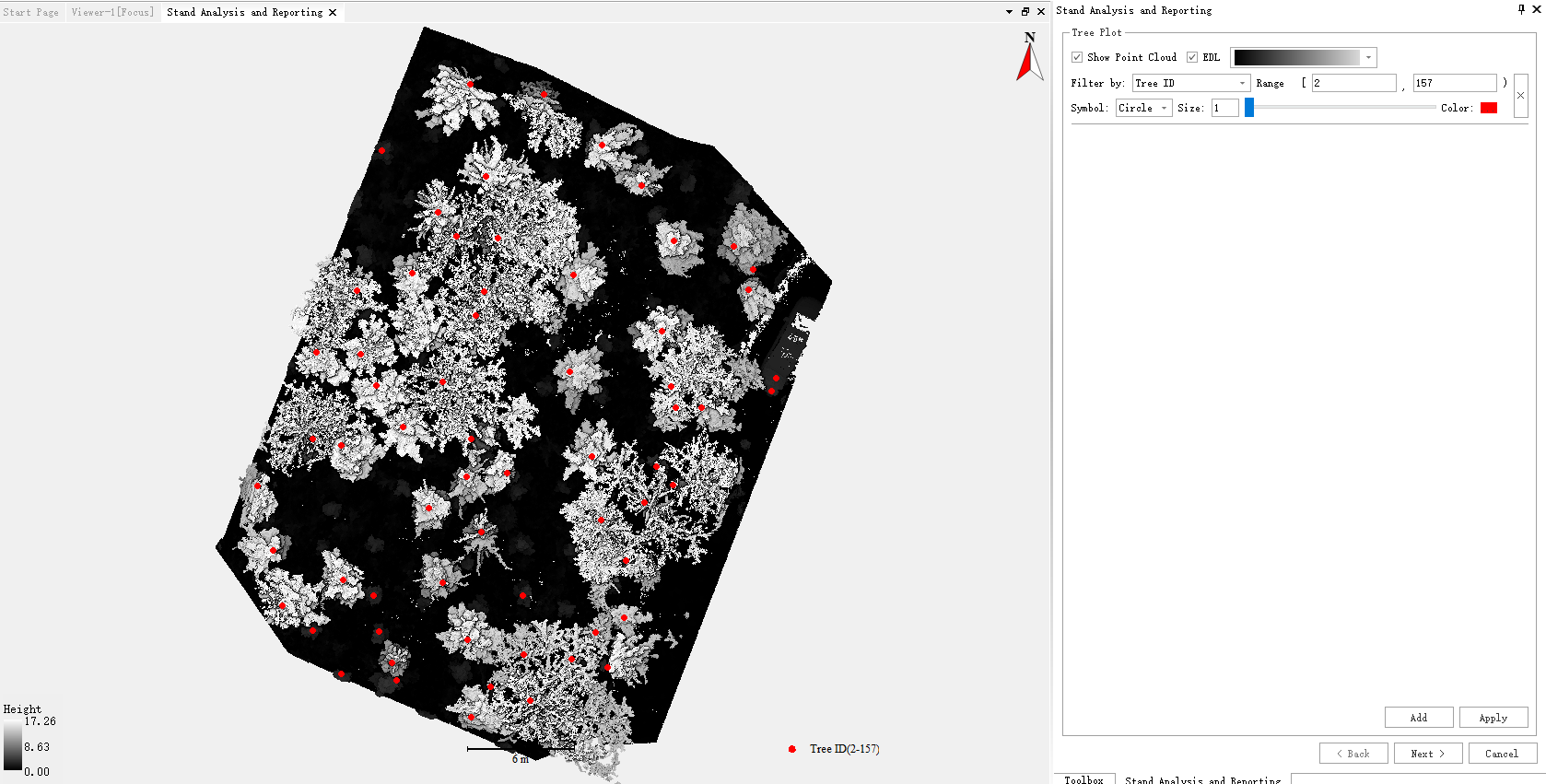Open the viewer tab list arrow
The image size is (1546, 784).
click(1009, 12)
